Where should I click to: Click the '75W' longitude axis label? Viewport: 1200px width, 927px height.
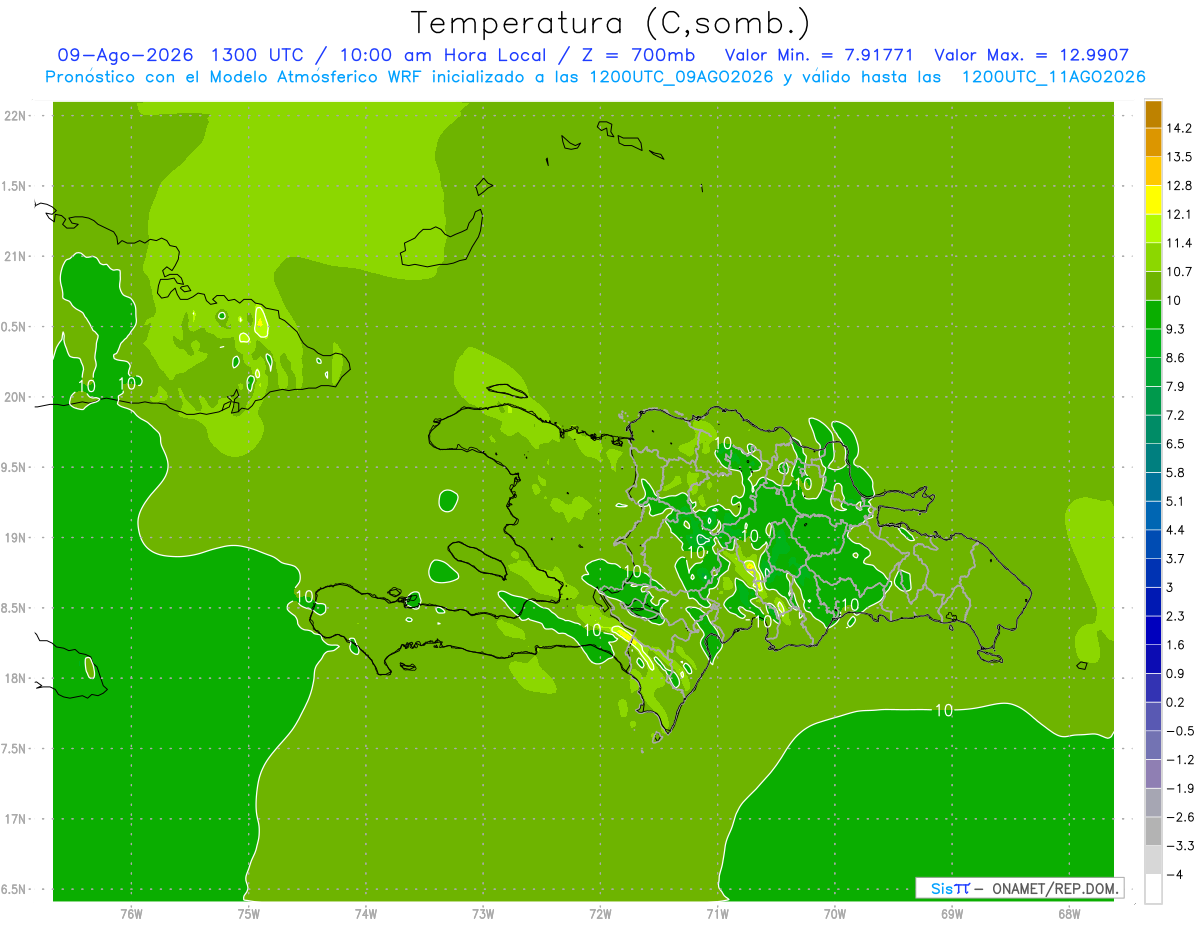[248, 913]
